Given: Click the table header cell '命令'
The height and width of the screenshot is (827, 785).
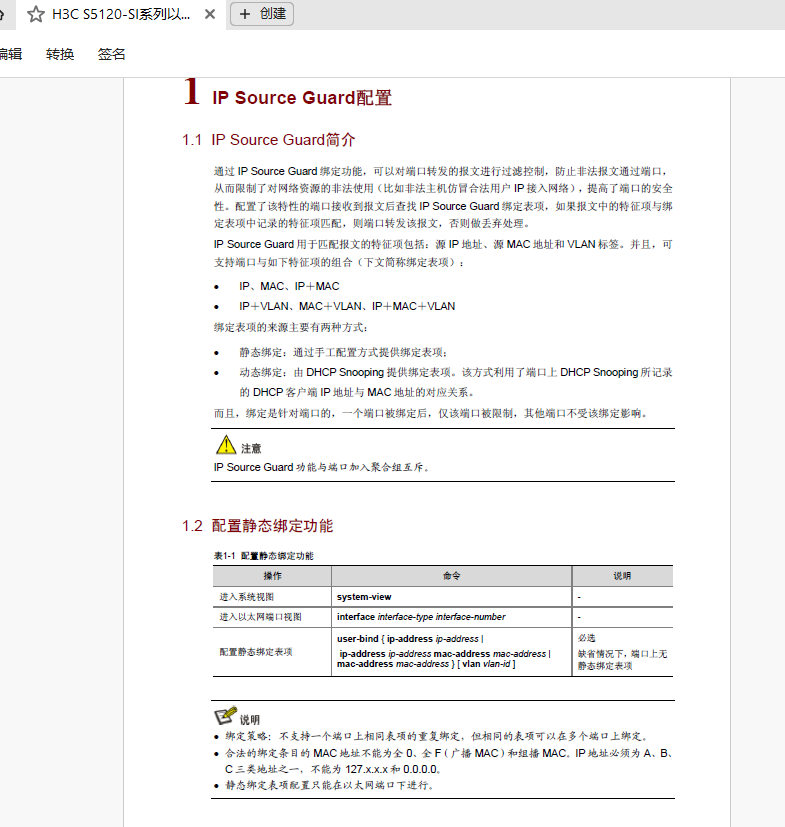Looking at the screenshot, I should pyautogui.click(x=452, y=576).
